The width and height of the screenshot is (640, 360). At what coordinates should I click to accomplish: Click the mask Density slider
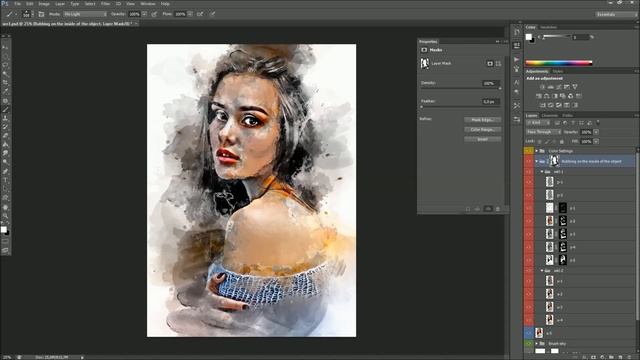coord(460,88)
